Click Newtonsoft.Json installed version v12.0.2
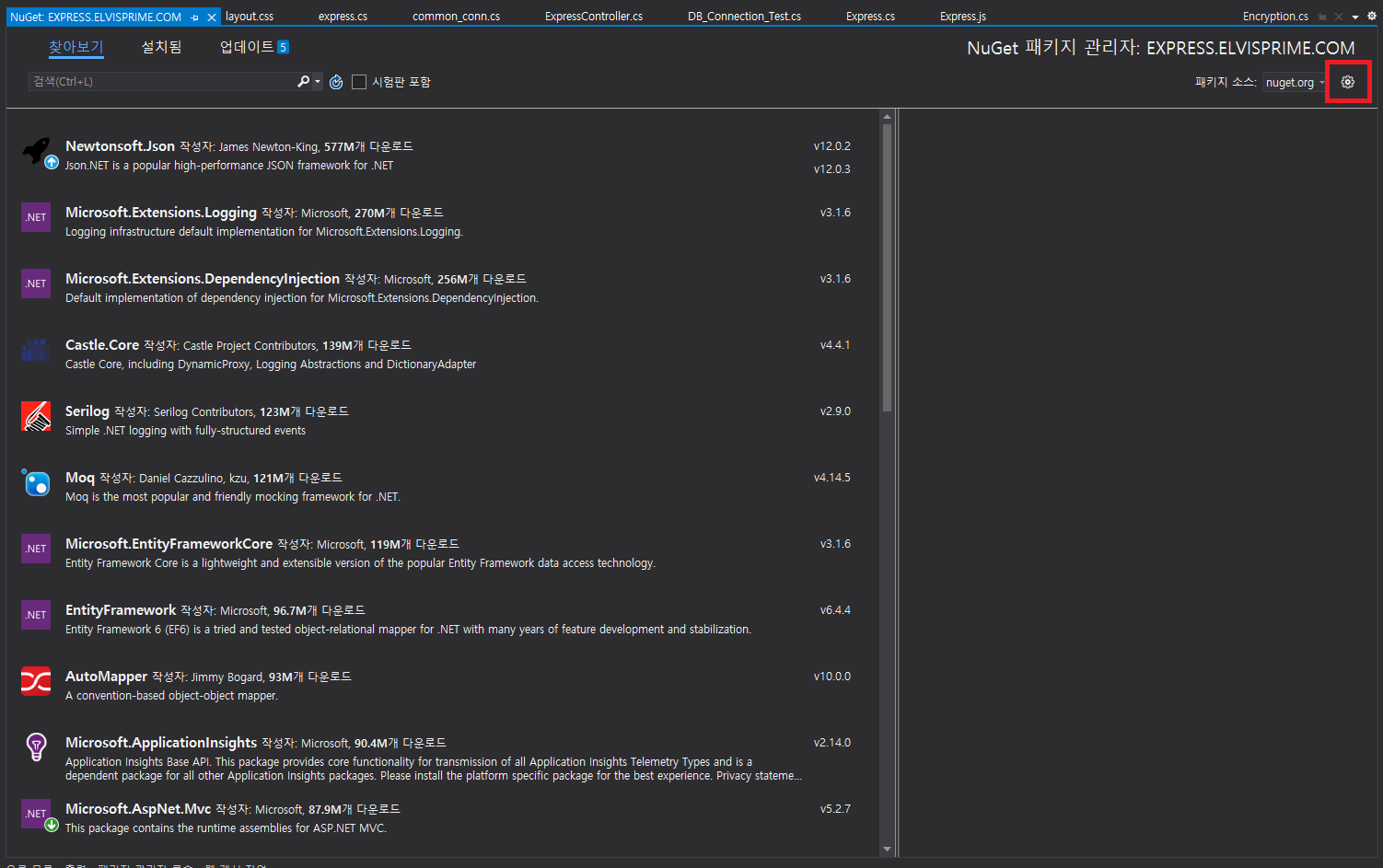The height and width of the screenshot is (868, 1383). [x=831, y=146]
